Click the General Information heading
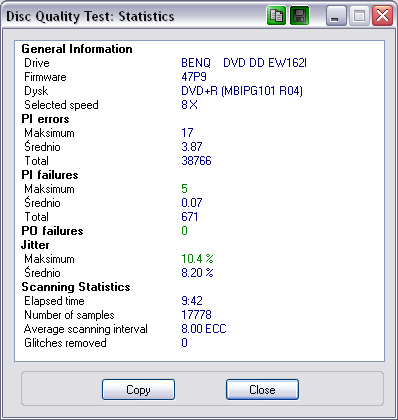The image size is (398, 420). point(77,49)
